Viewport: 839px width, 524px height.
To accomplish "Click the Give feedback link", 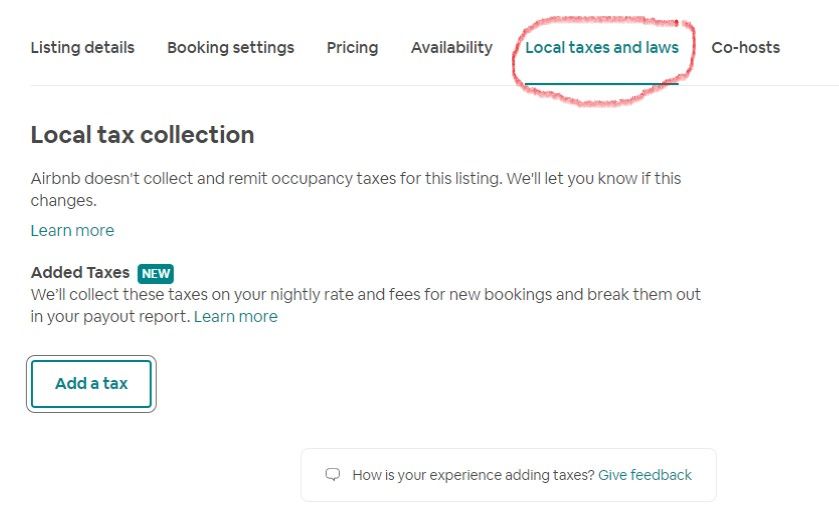I will pos(644,475).
